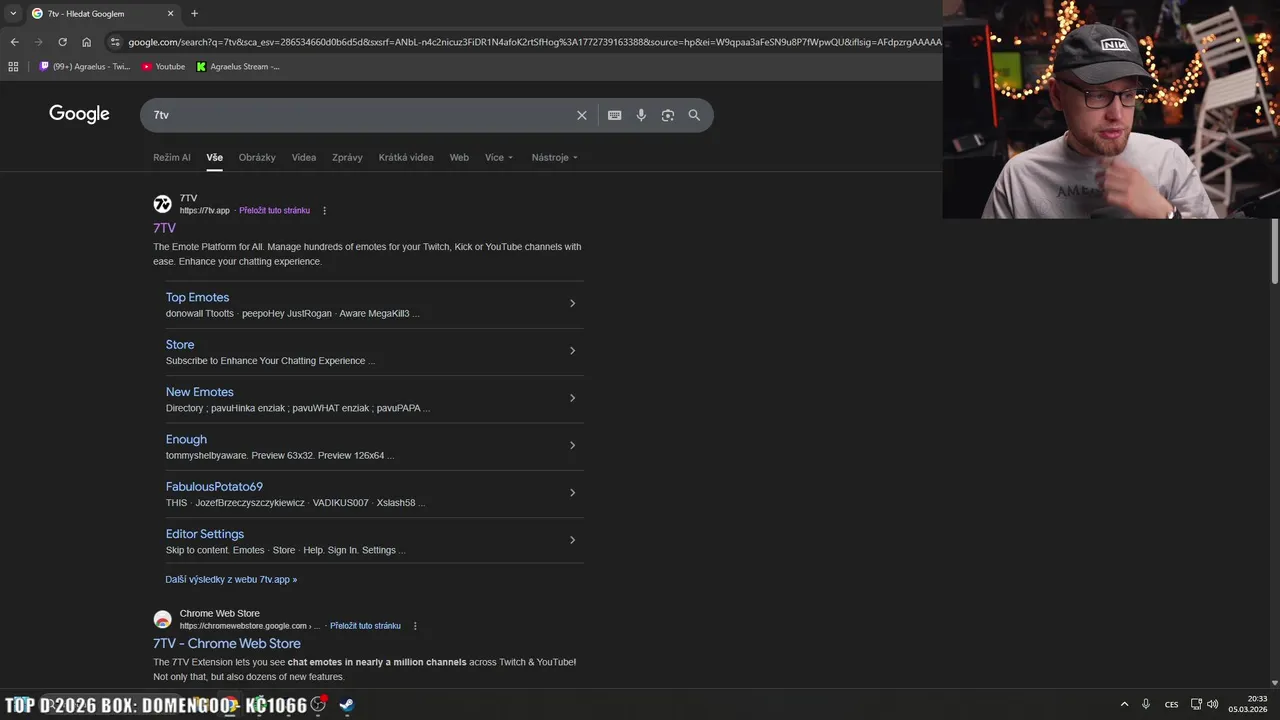This screenshot has height=720, width=1280.
Task: Switch the CES keyboard language indicator
Action: 1171,704
